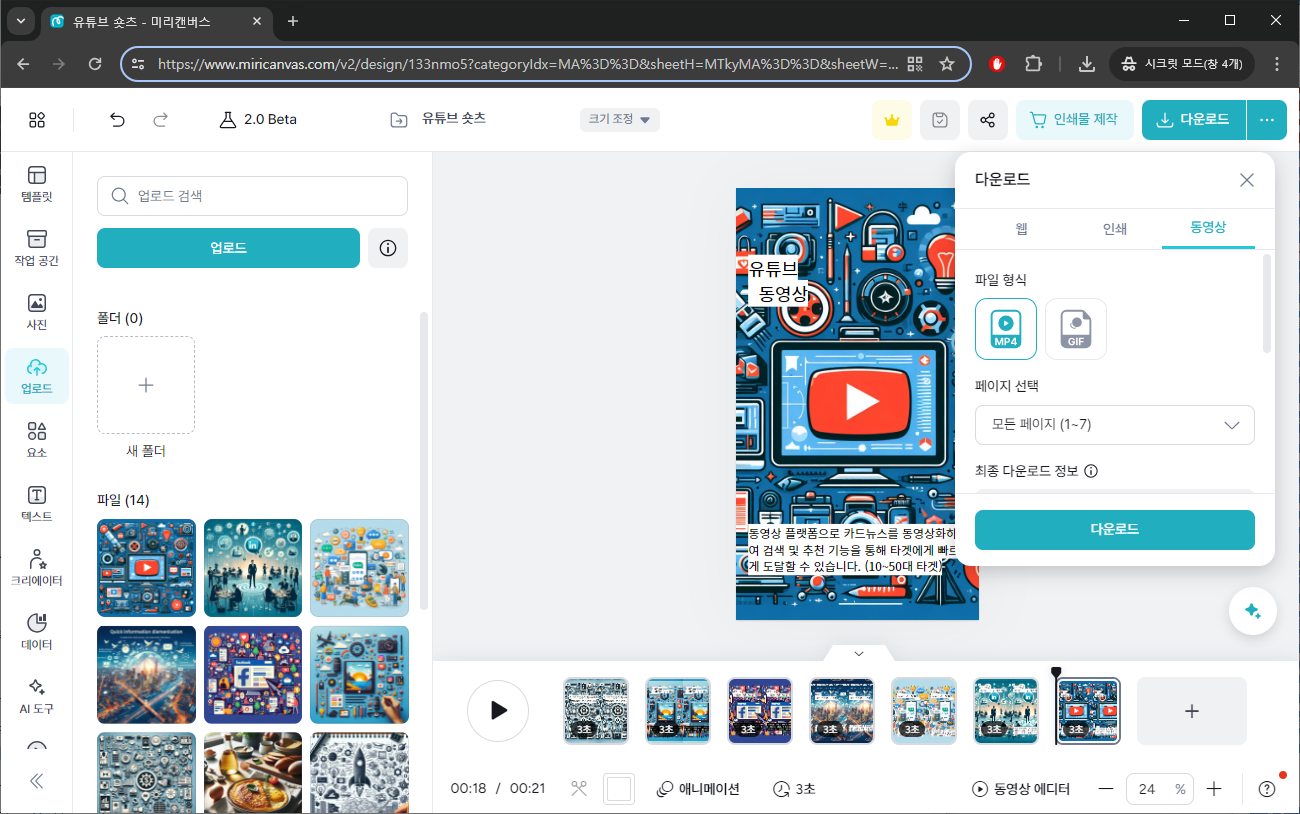Select the YouTube-themed uploaded image thumbnail

(x=146, y=568)
